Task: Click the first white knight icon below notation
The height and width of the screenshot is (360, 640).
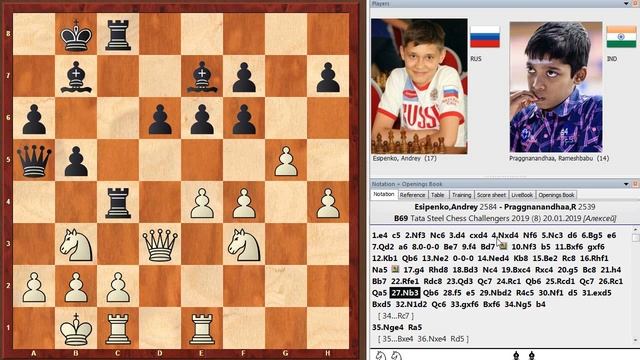Action: 381,356
